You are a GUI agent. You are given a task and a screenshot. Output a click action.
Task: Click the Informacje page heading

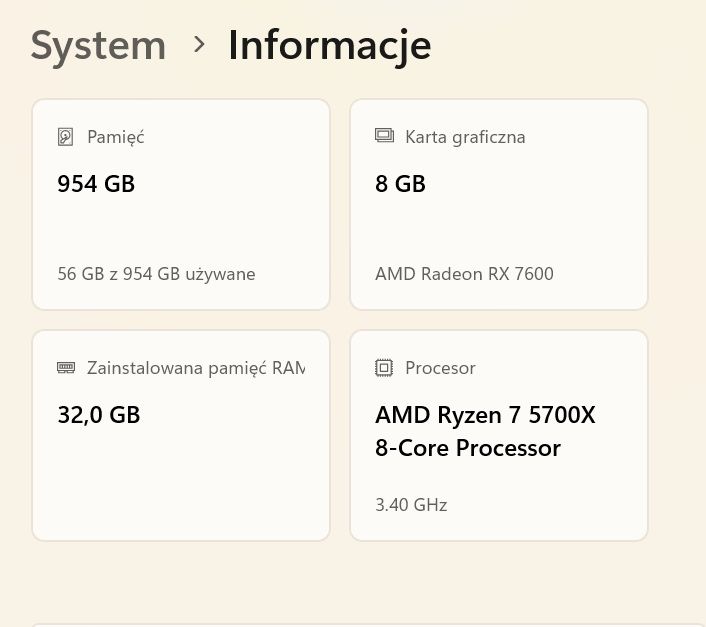(x=330, y=47)
